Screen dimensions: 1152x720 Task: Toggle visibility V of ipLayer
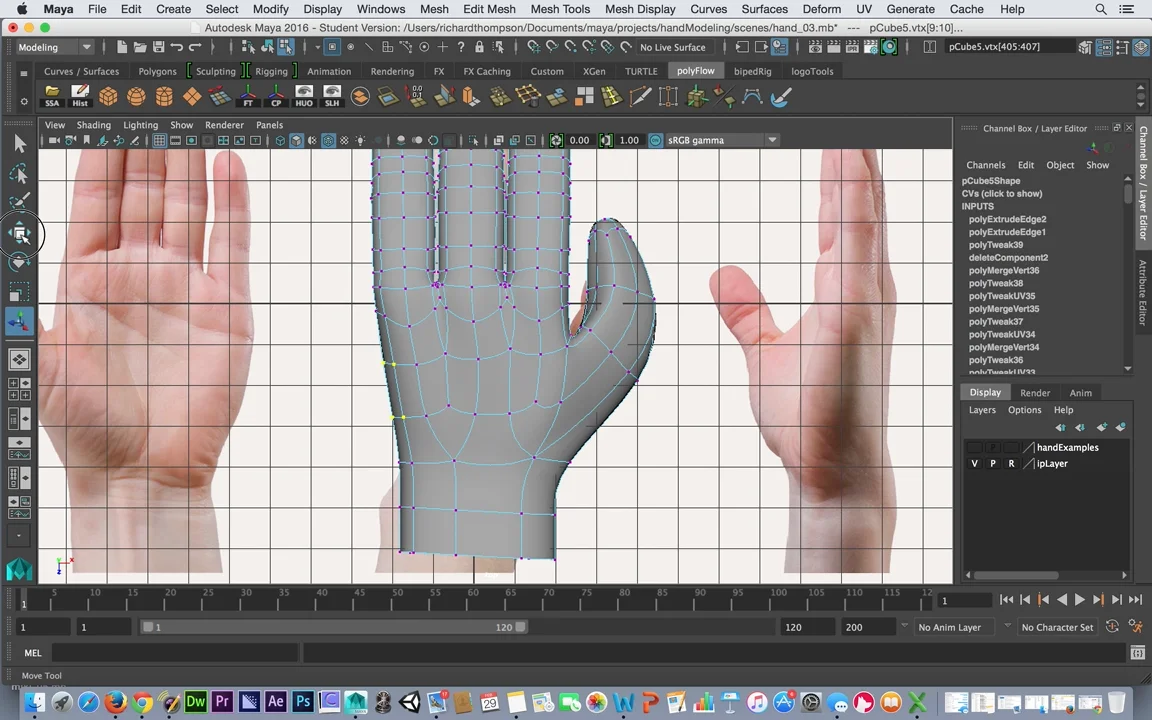tap(974, 464)
